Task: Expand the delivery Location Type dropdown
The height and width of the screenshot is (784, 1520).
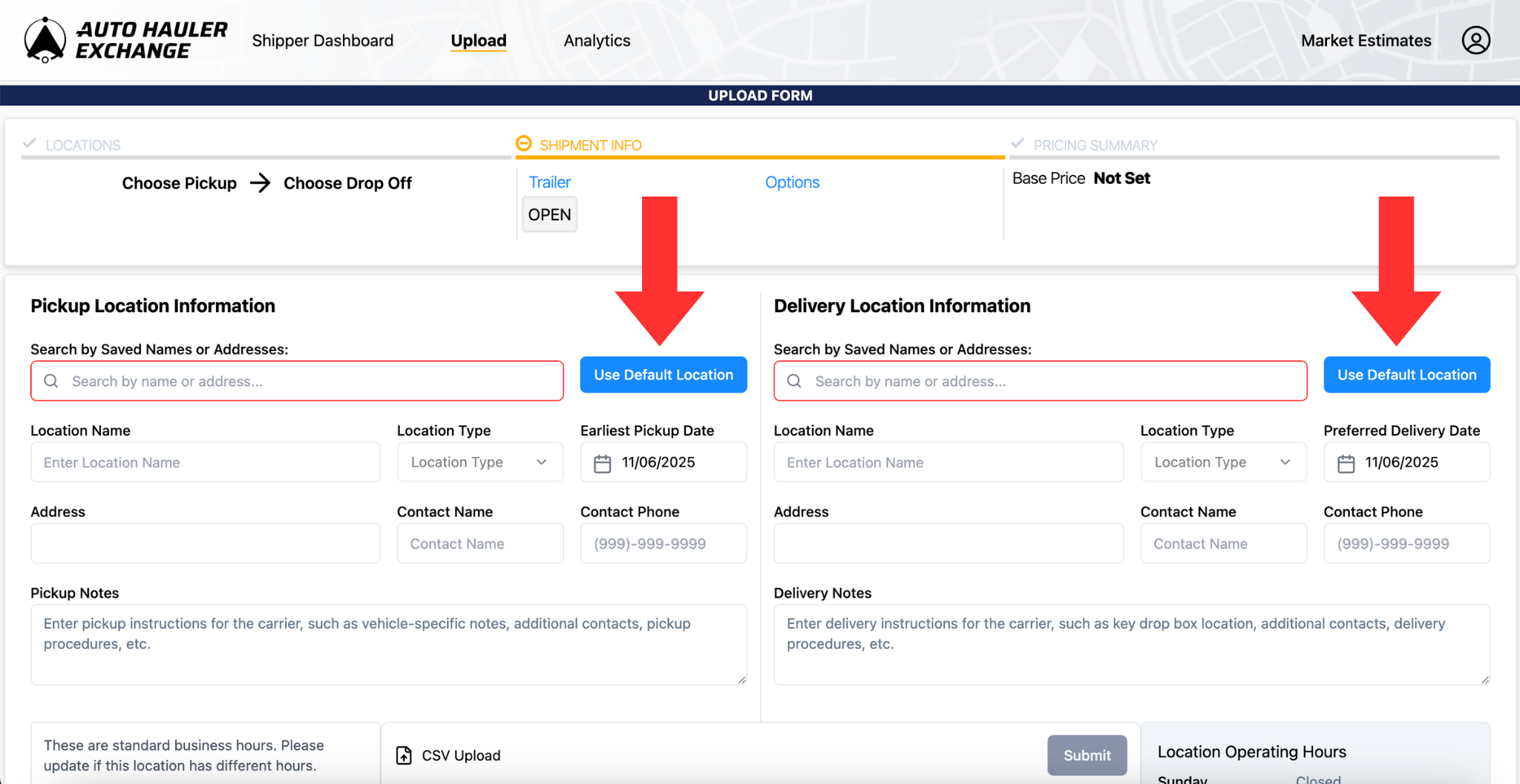Action: point(1223,461)
